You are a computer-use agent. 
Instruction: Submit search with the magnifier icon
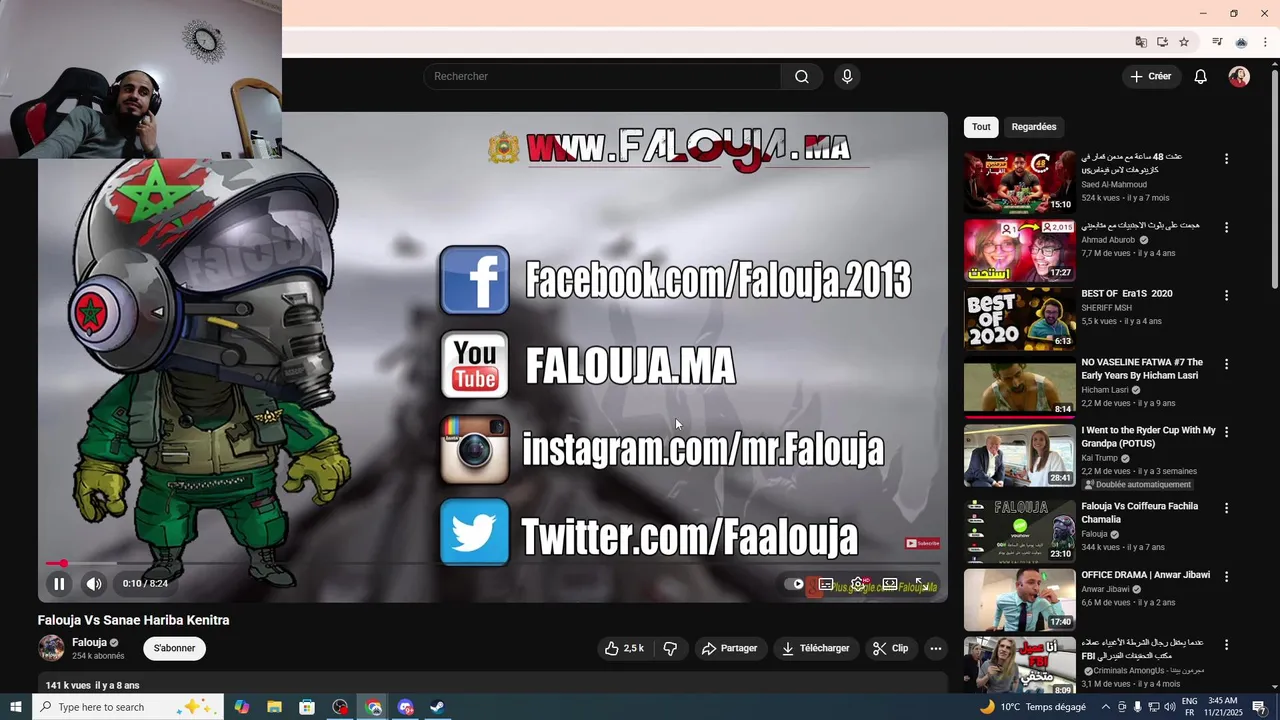pyautogui.click(x=802, y=77)
